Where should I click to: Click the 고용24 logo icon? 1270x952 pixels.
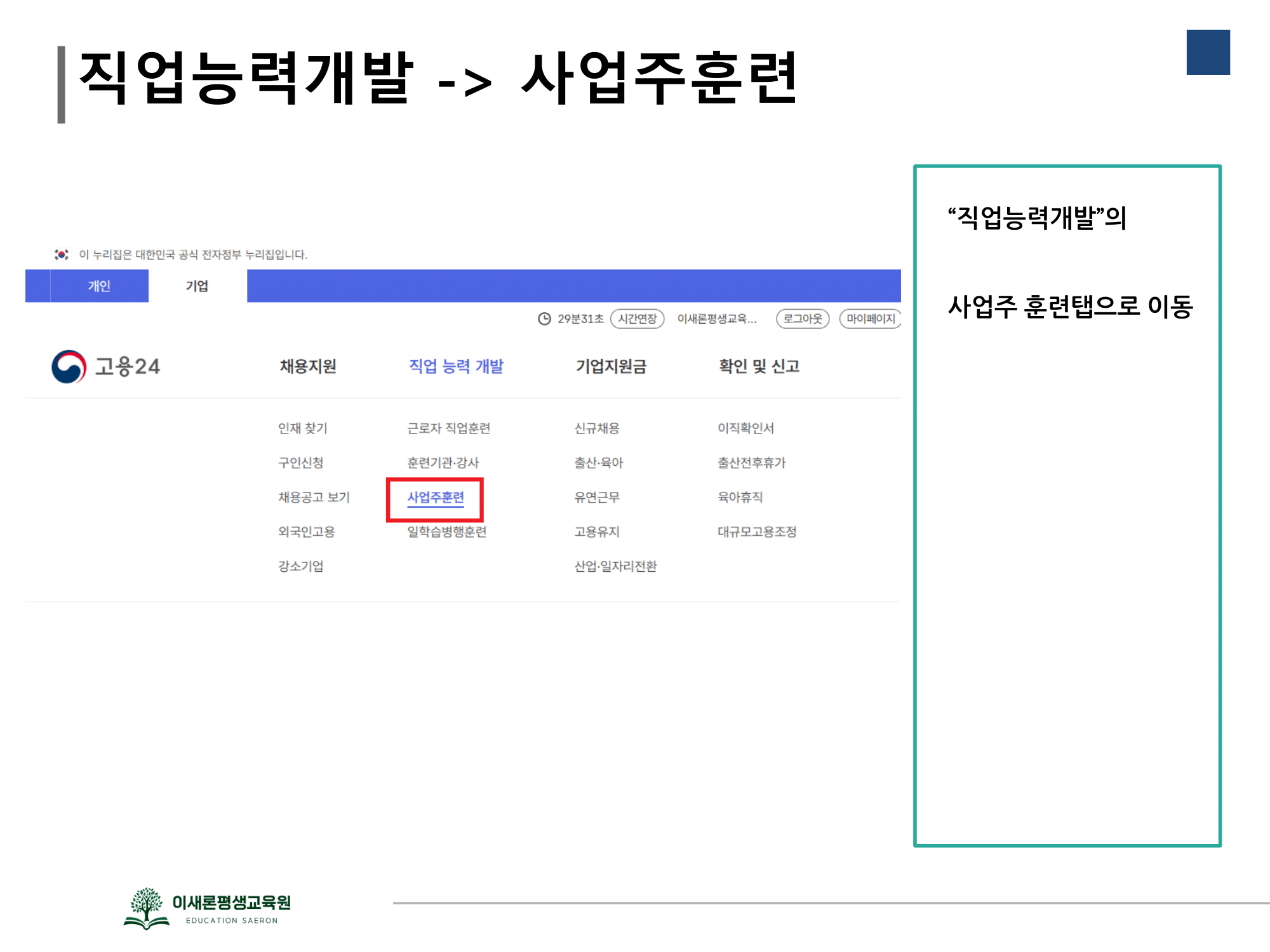pos(69,366)
